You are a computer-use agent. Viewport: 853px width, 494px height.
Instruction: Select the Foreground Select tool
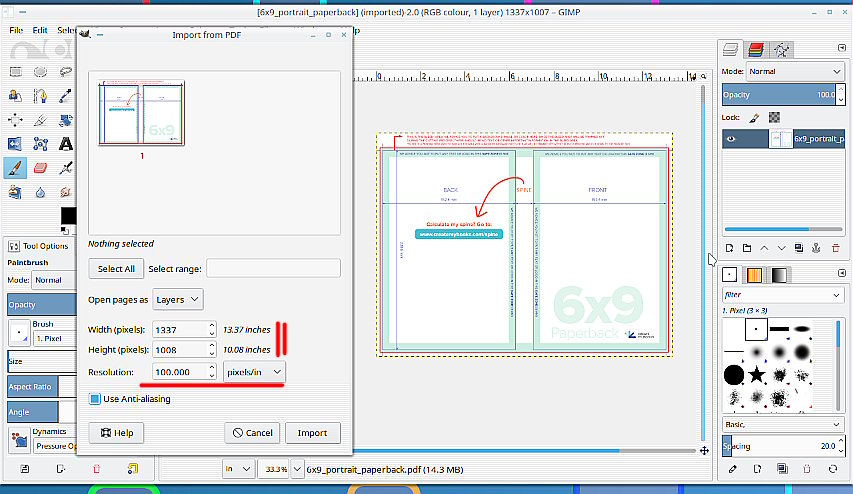click(15, 96)
